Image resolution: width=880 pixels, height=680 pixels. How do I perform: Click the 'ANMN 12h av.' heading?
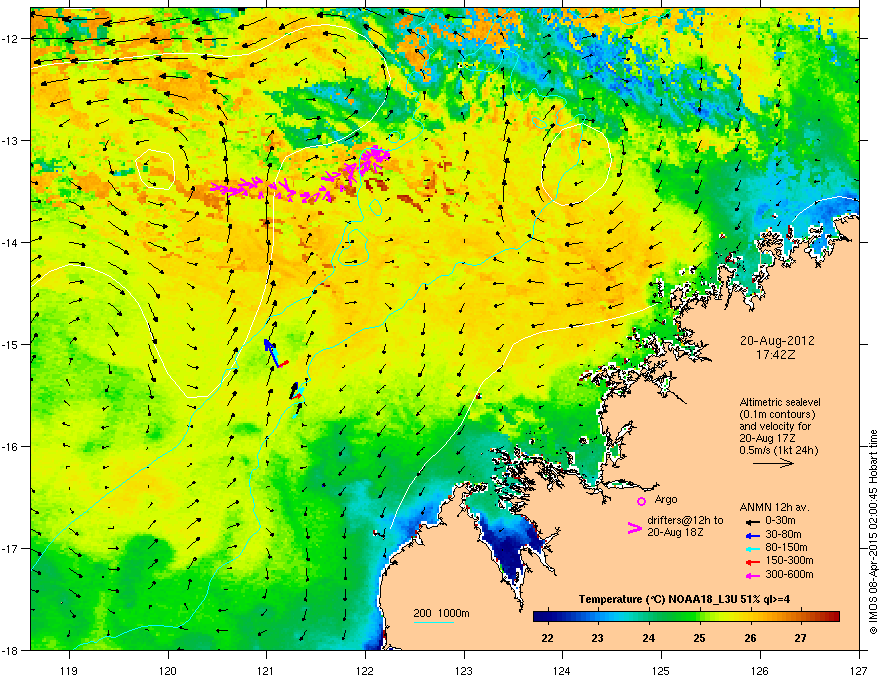tap(774, 507)
